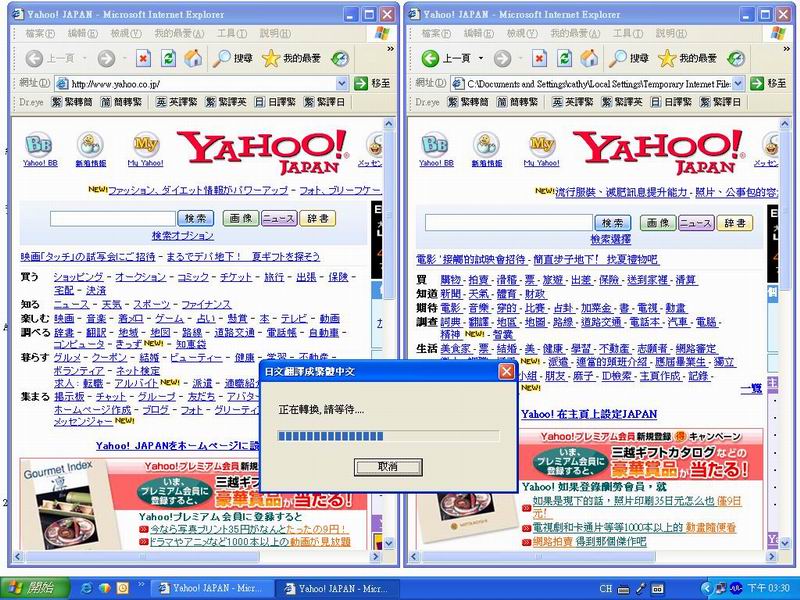
Task: Open 検索オプション link in left window
Action: click(183, 236)
